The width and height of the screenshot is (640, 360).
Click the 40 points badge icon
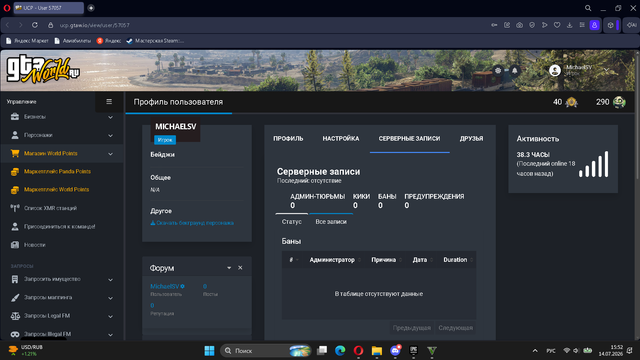click(x=571, y=102)
